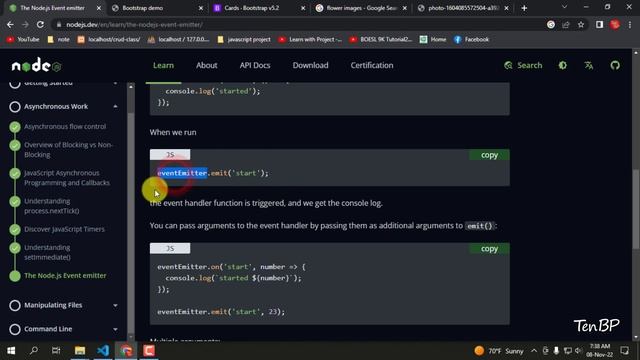
Task: Select the About nav item
Action: 207,65
